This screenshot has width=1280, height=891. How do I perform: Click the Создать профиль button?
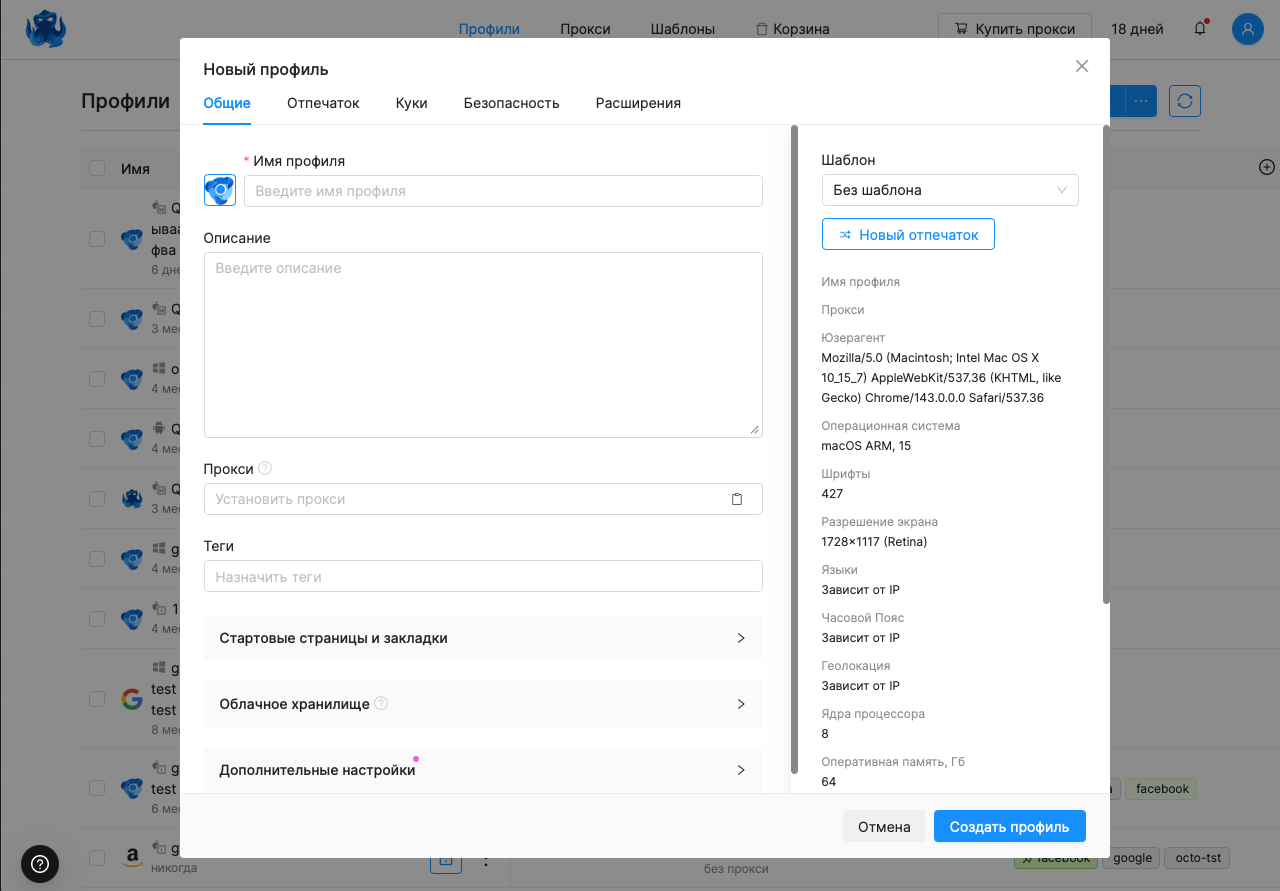1009,827
